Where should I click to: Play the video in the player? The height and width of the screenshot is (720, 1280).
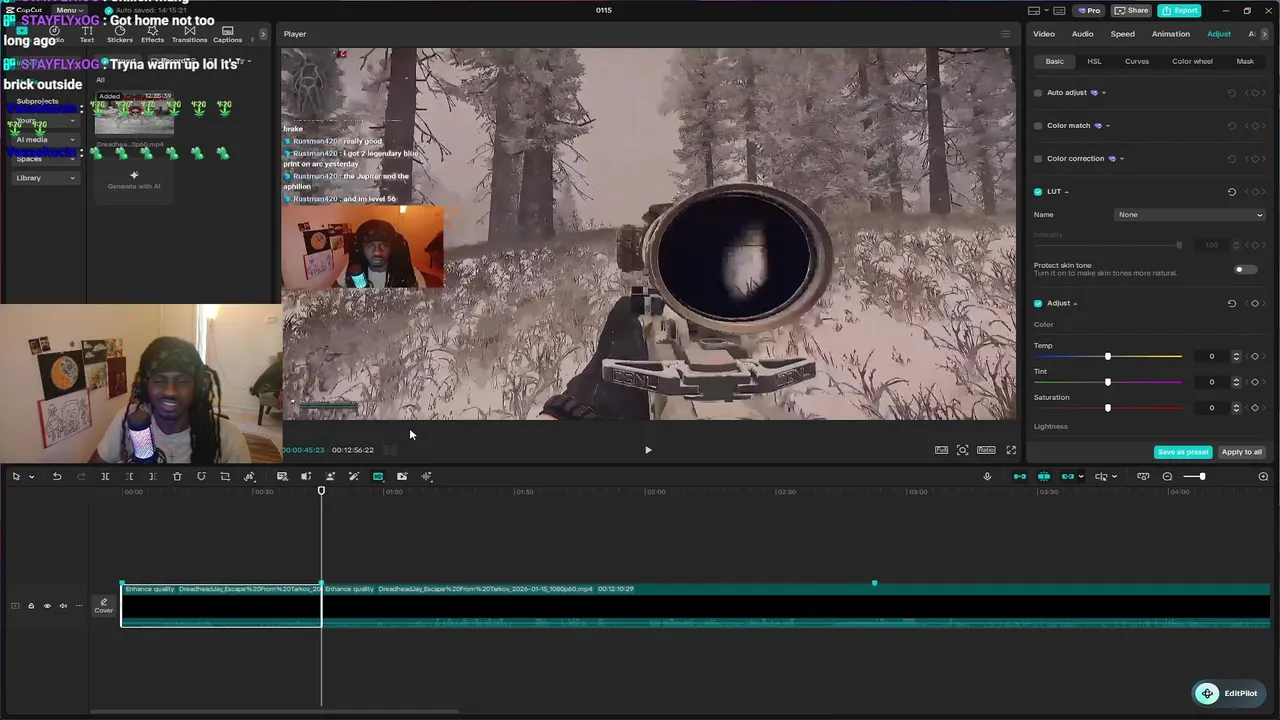[x=648, y=450]
